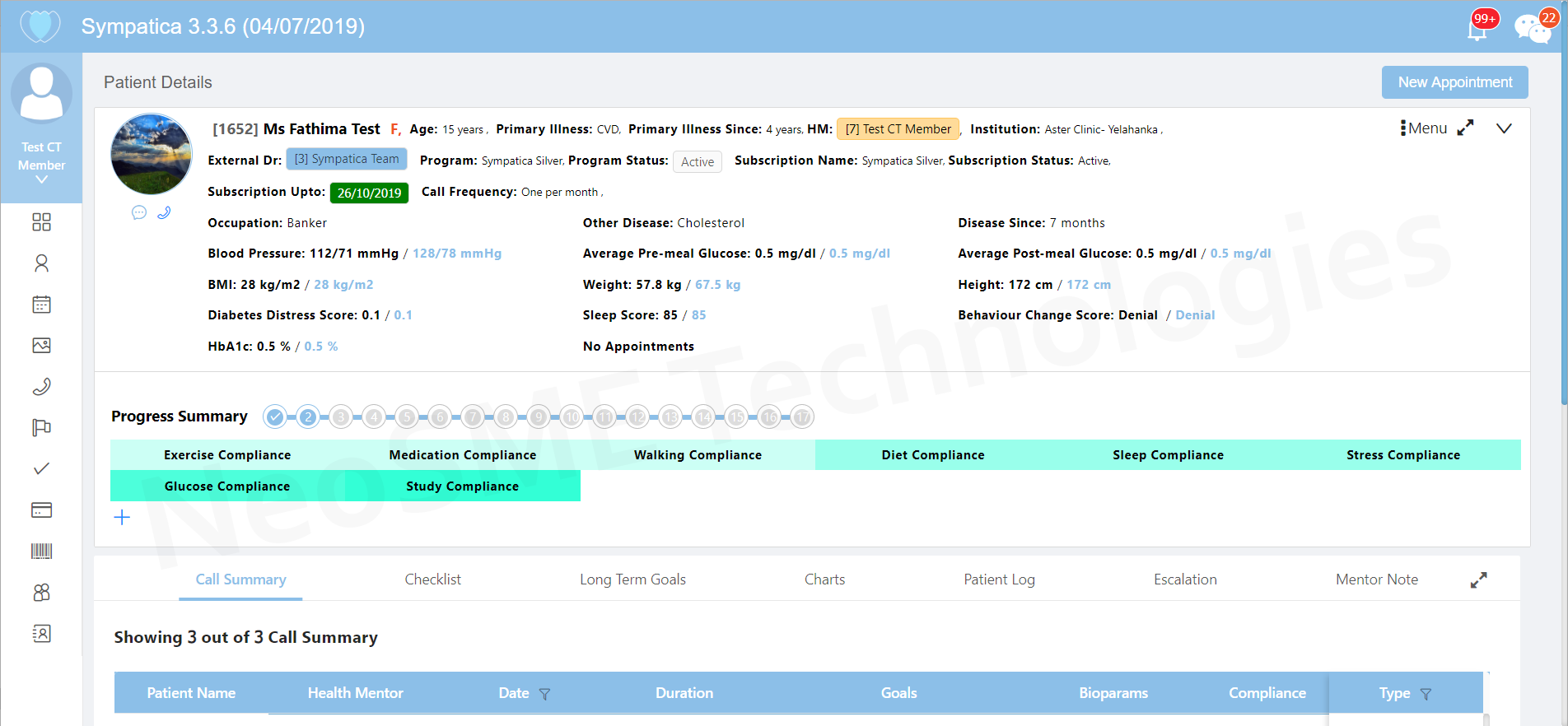Select progress step 2 circle
The image size is (1568, 726).
click(x=308, y=417)
